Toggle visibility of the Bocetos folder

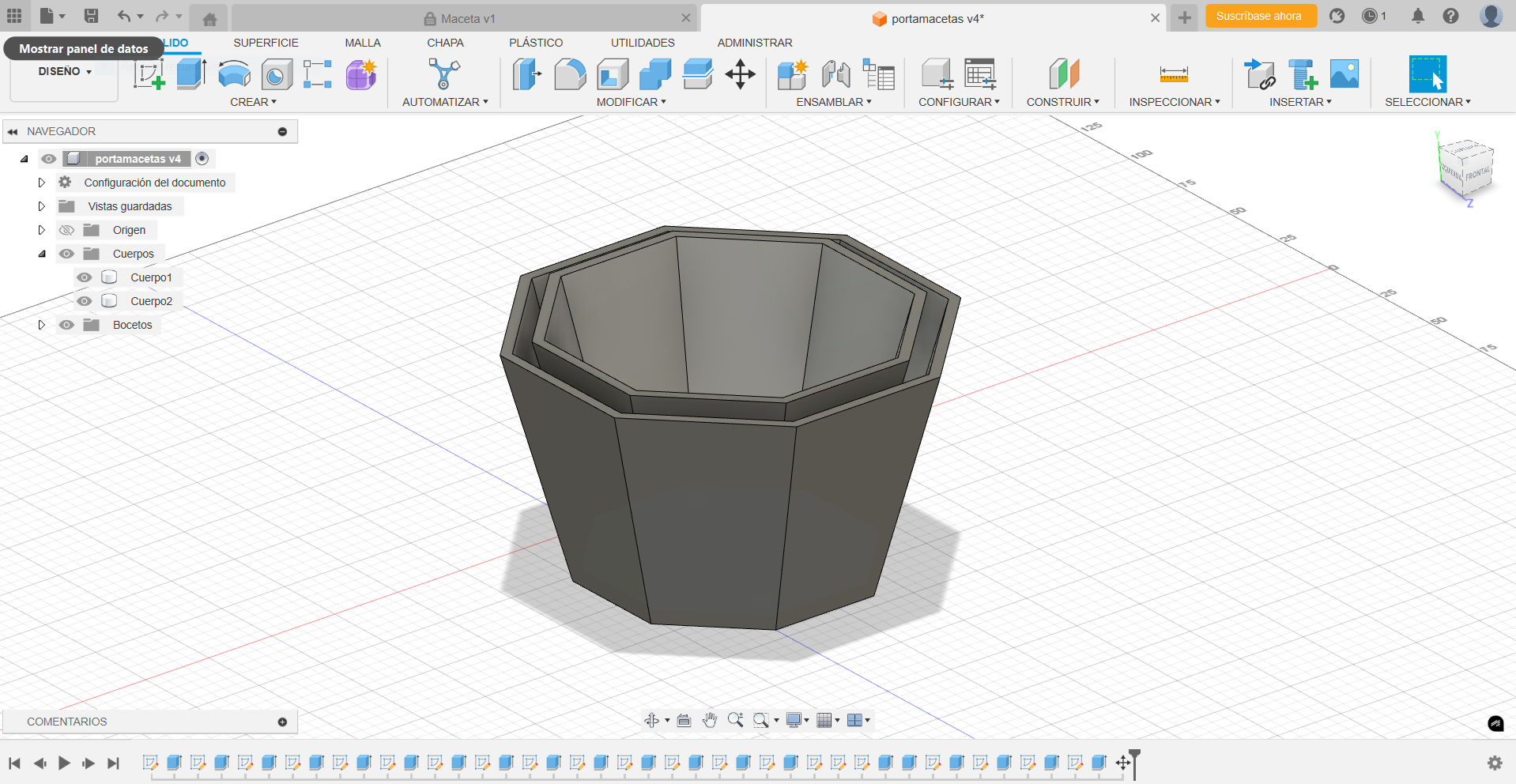(66, 325)
